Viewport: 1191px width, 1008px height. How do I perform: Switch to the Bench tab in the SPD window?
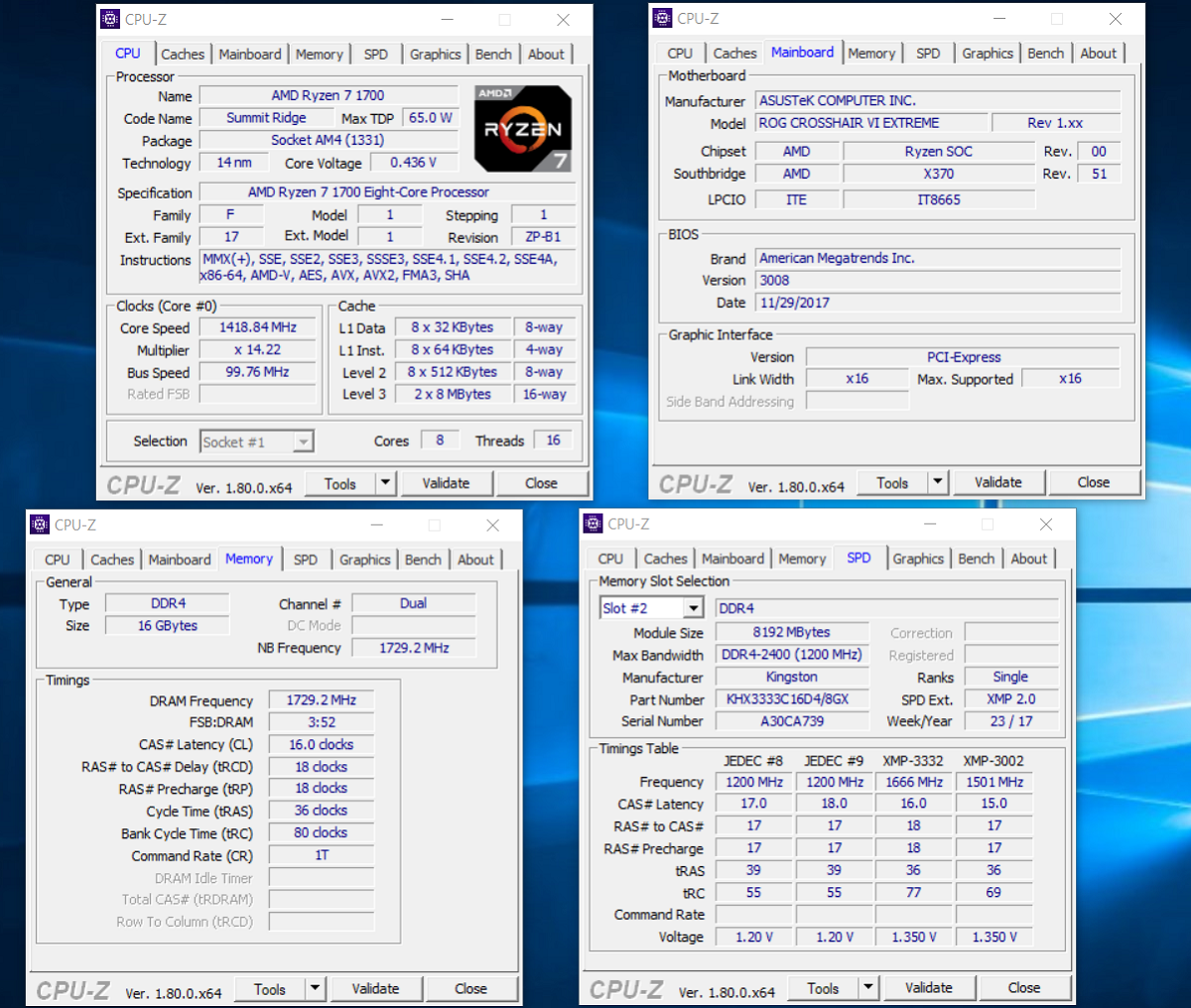(976, 559)
